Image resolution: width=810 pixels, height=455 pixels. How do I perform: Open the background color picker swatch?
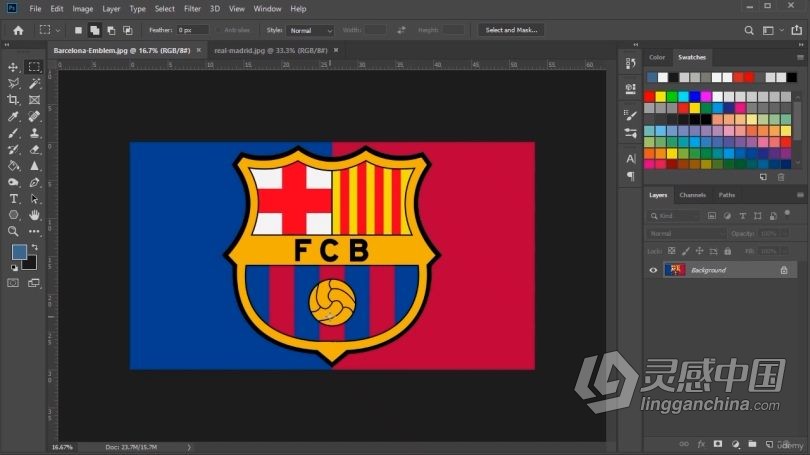click(30, 263)
